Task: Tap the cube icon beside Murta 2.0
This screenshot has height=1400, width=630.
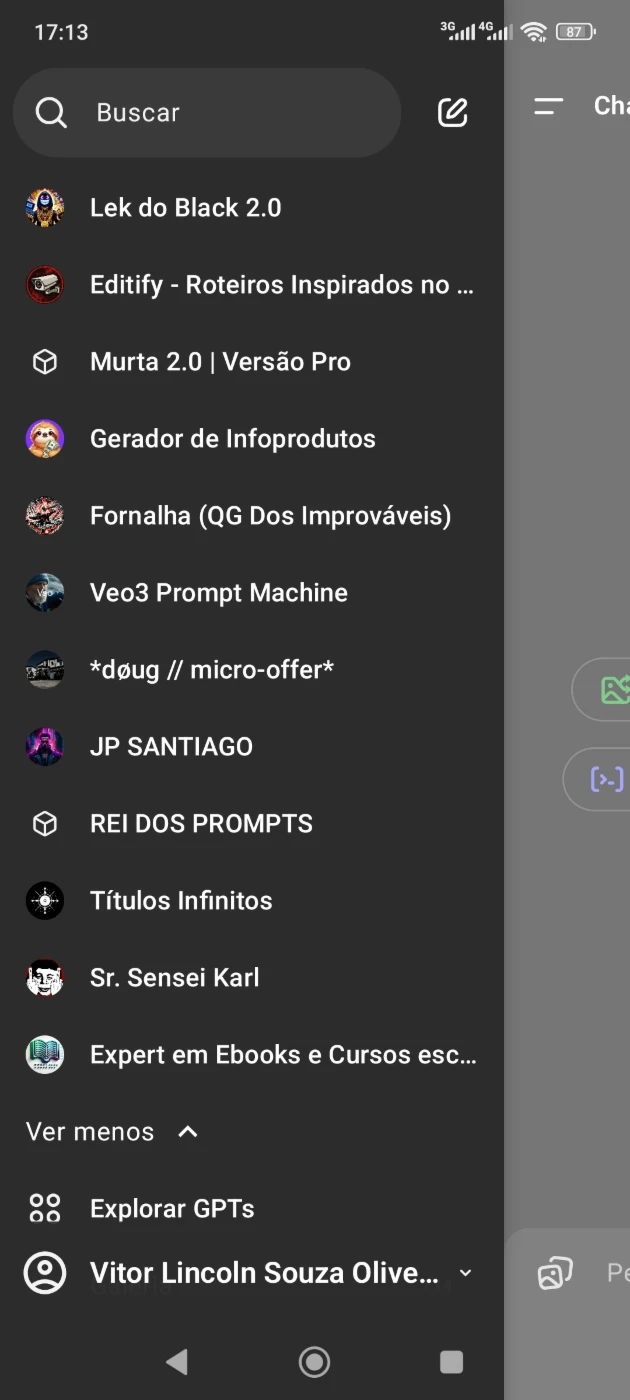Action: click(x=45, y=362)
